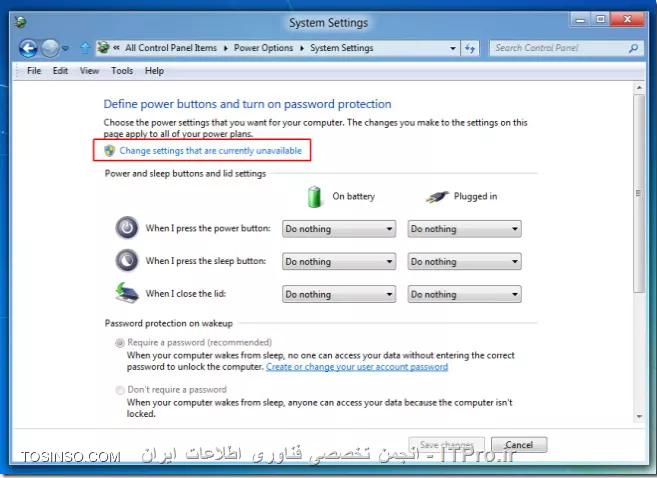Click 'When I close the lid:' label
657x478 pixels.
pos(186,294)
